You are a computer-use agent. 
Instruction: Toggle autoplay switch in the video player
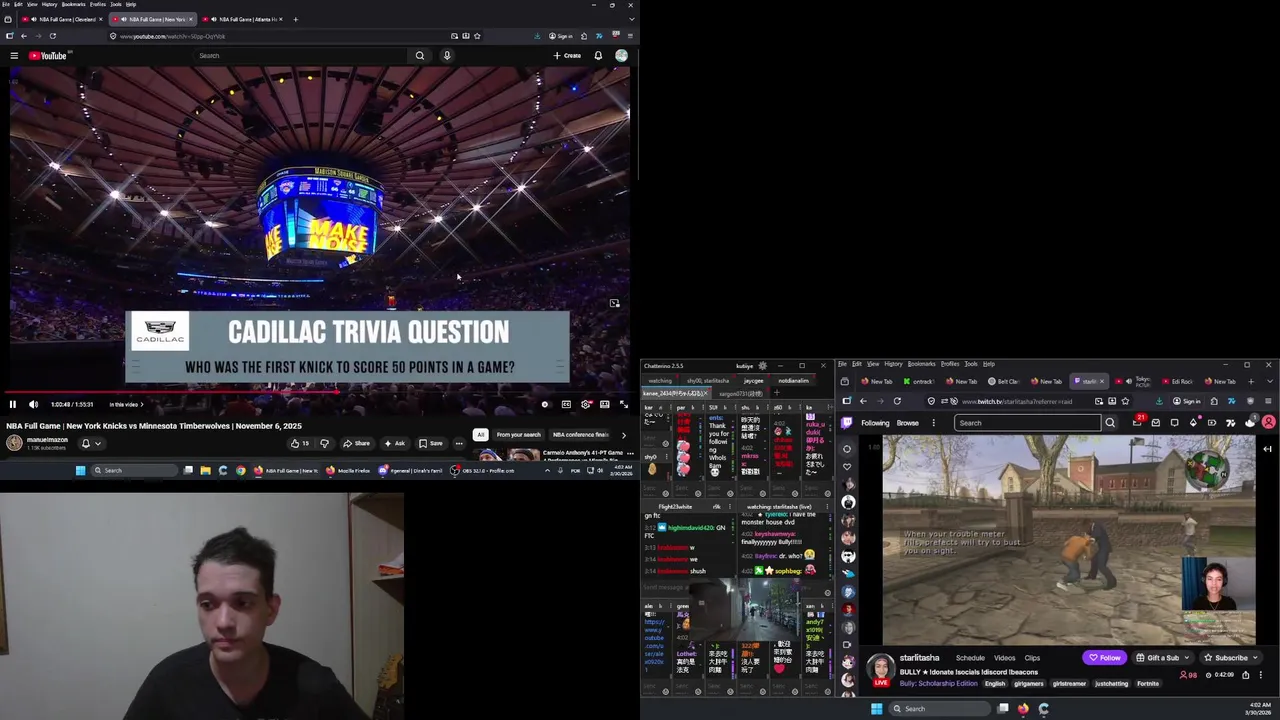point(545,404)
